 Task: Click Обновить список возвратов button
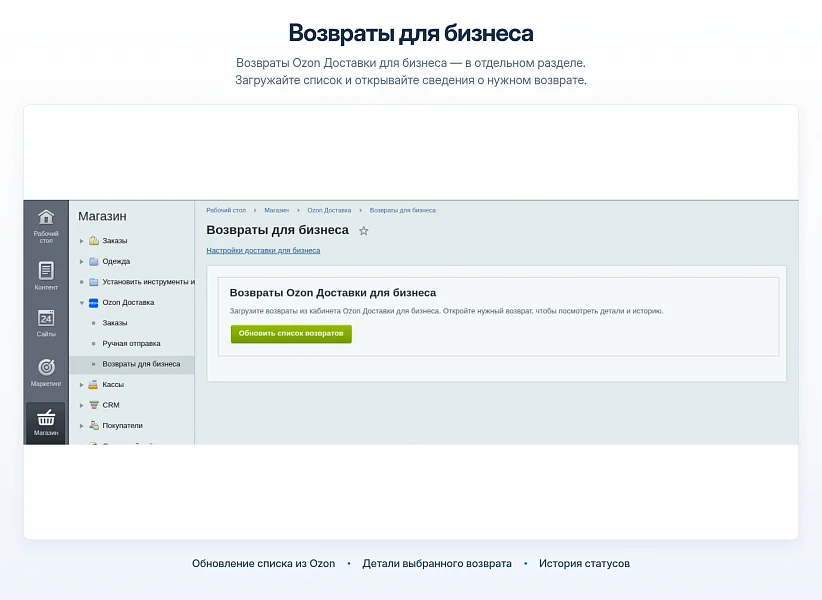[291, 333]
